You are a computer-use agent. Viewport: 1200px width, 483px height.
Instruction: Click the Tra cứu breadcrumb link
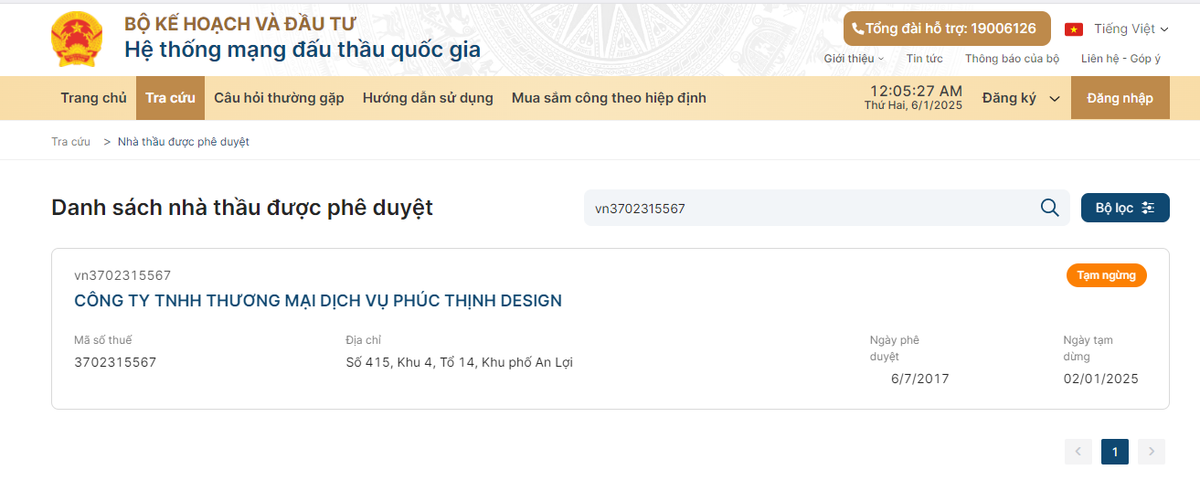pos(71,142)
